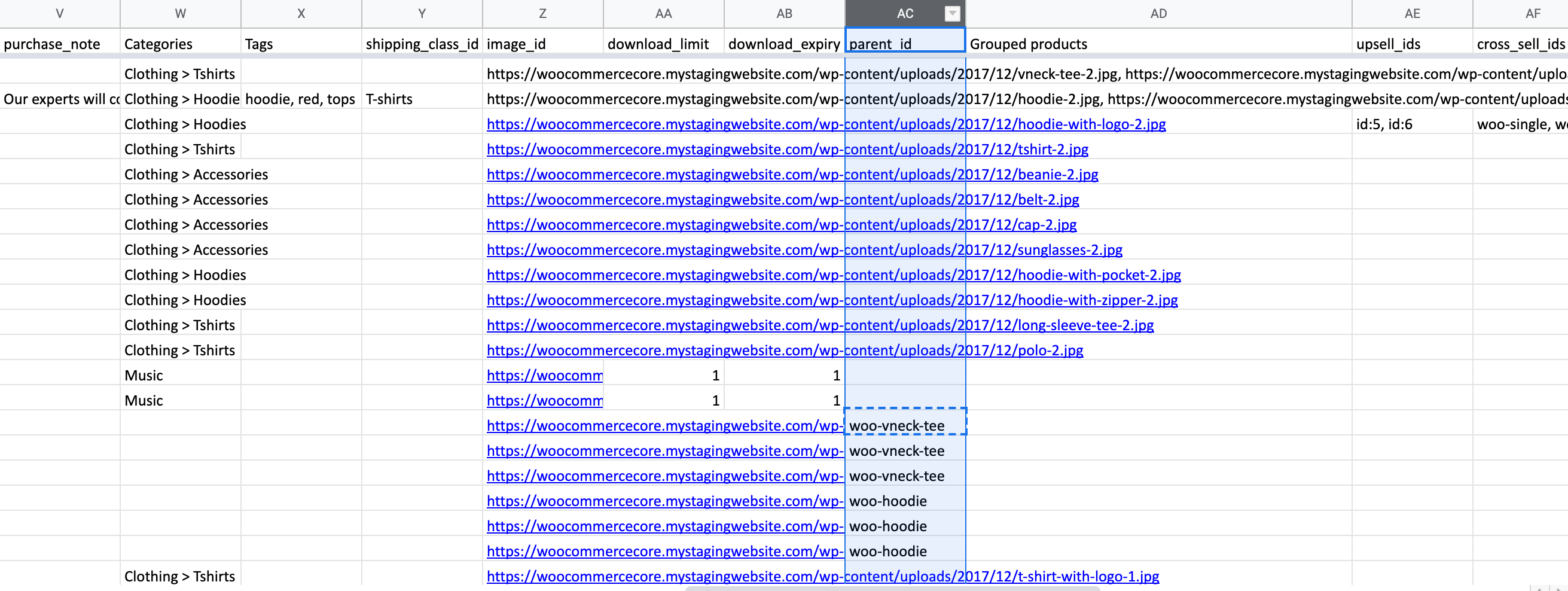Select the T-shirts shipping class cell
Screen dimensions: 1568x591
pyautogui.click(x=421, y=99)
